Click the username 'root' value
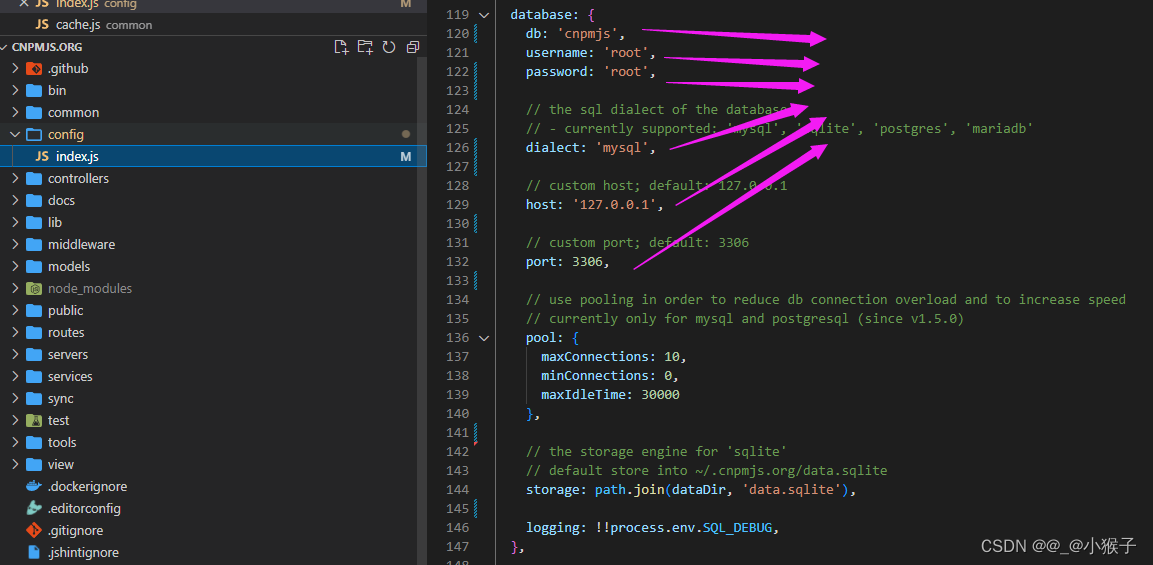 [x=626, y=52]
